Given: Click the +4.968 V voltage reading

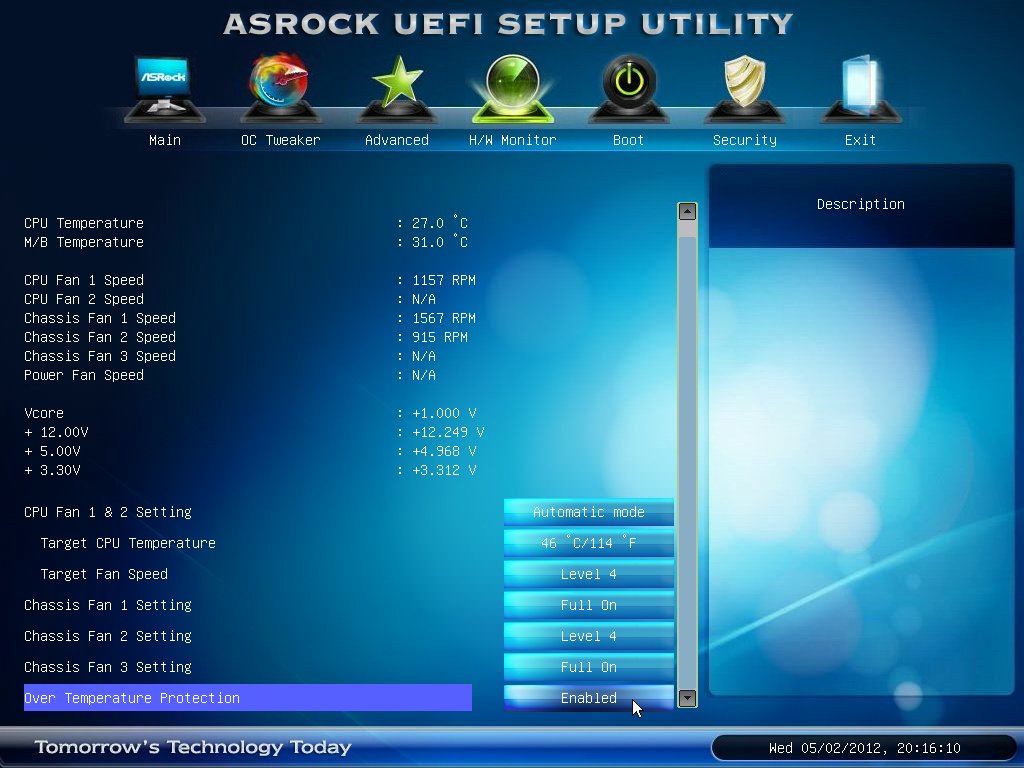Looking at the screenshot, I should (x=444, y=451).
